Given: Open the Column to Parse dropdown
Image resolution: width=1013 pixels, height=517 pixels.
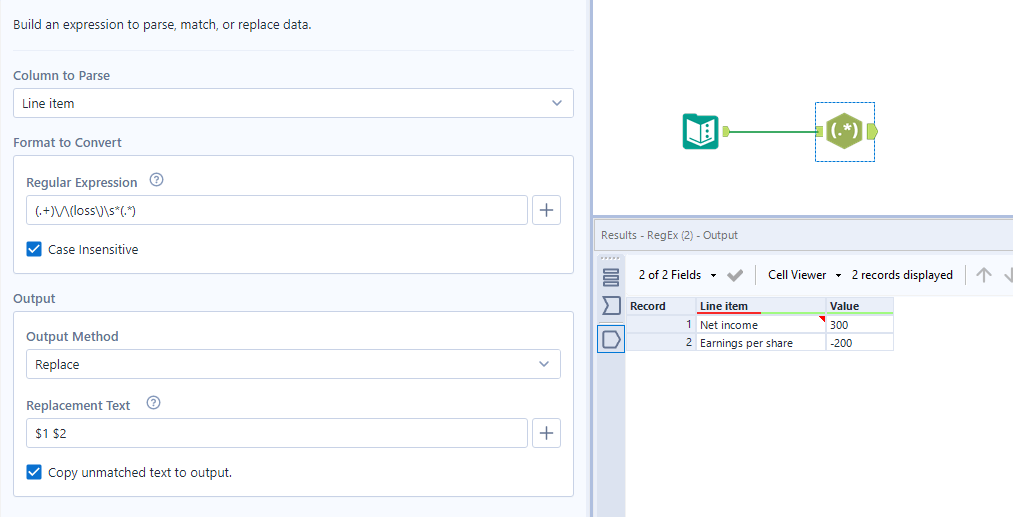Looking at the screenshot, I should click(x=293, y=103).
